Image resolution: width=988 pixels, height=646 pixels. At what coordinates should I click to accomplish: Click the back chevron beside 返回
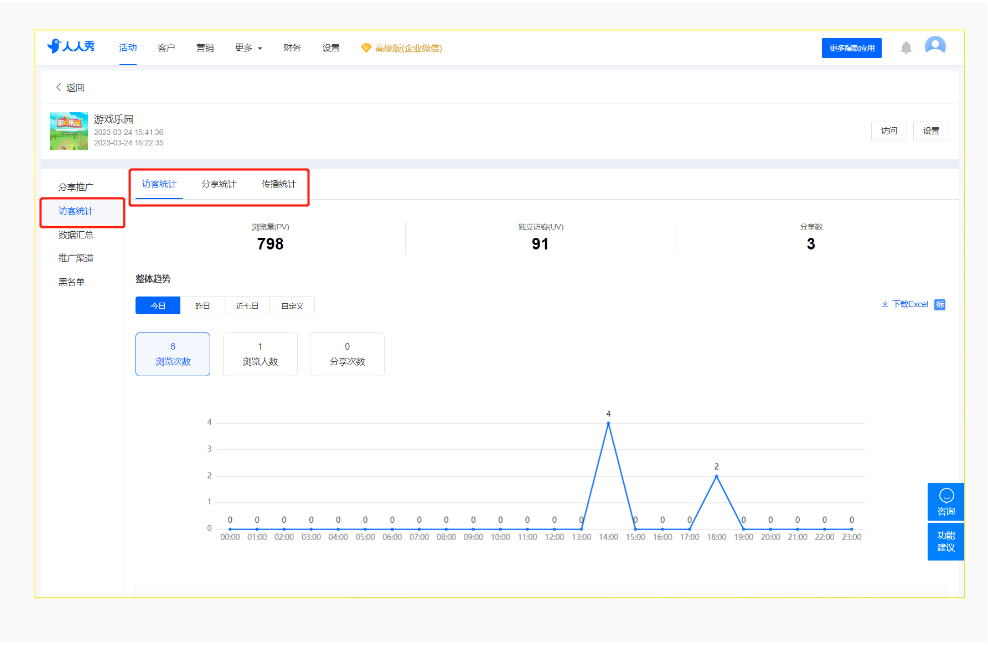(x=59, y=87)
